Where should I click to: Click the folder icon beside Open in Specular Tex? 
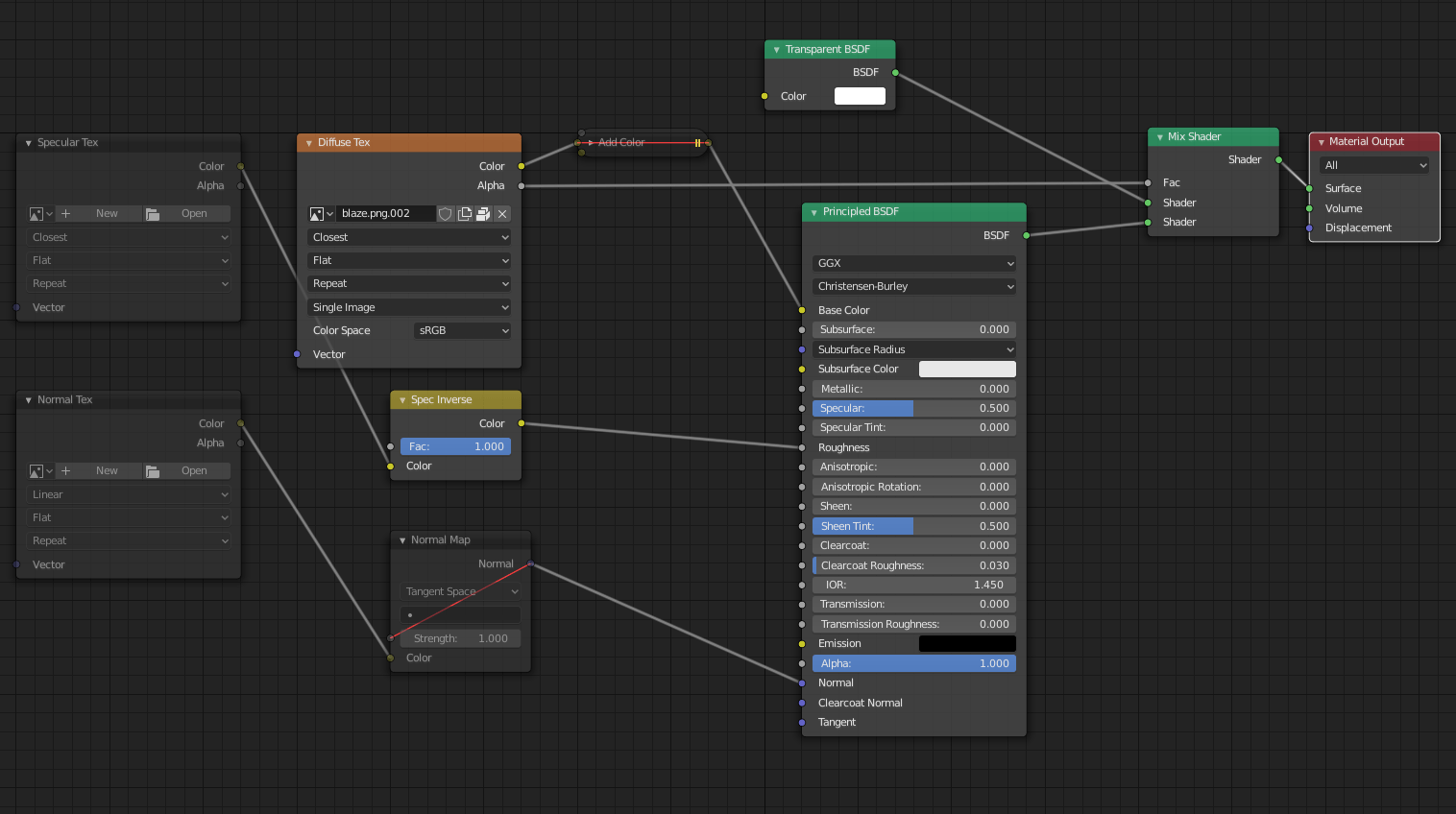(x=153, y=213)
